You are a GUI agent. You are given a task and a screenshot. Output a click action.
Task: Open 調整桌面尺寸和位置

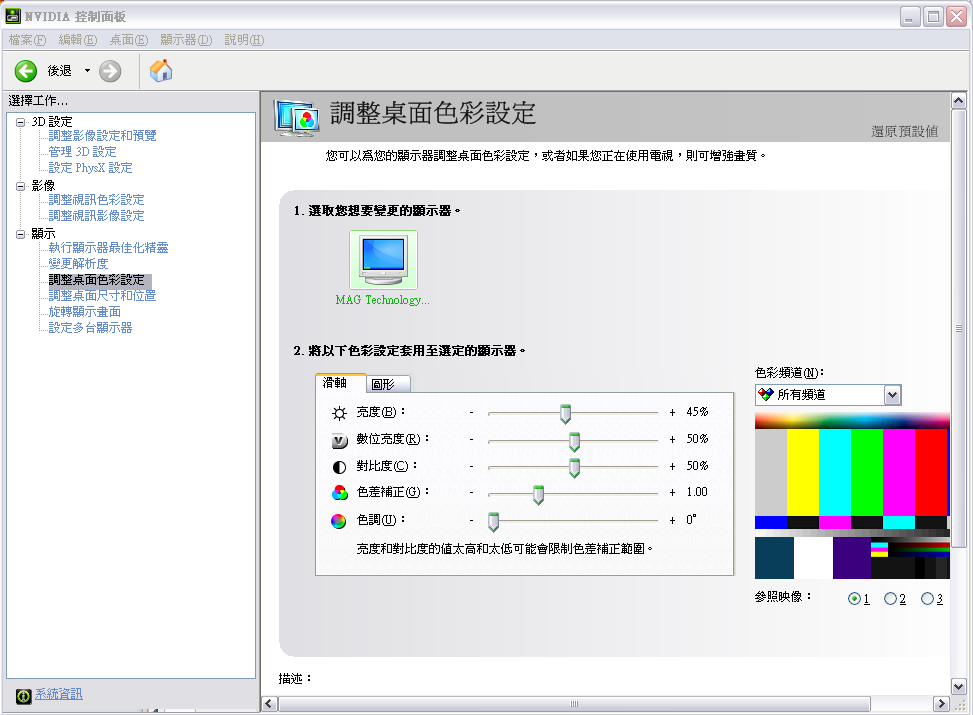[x=102, y=296]
